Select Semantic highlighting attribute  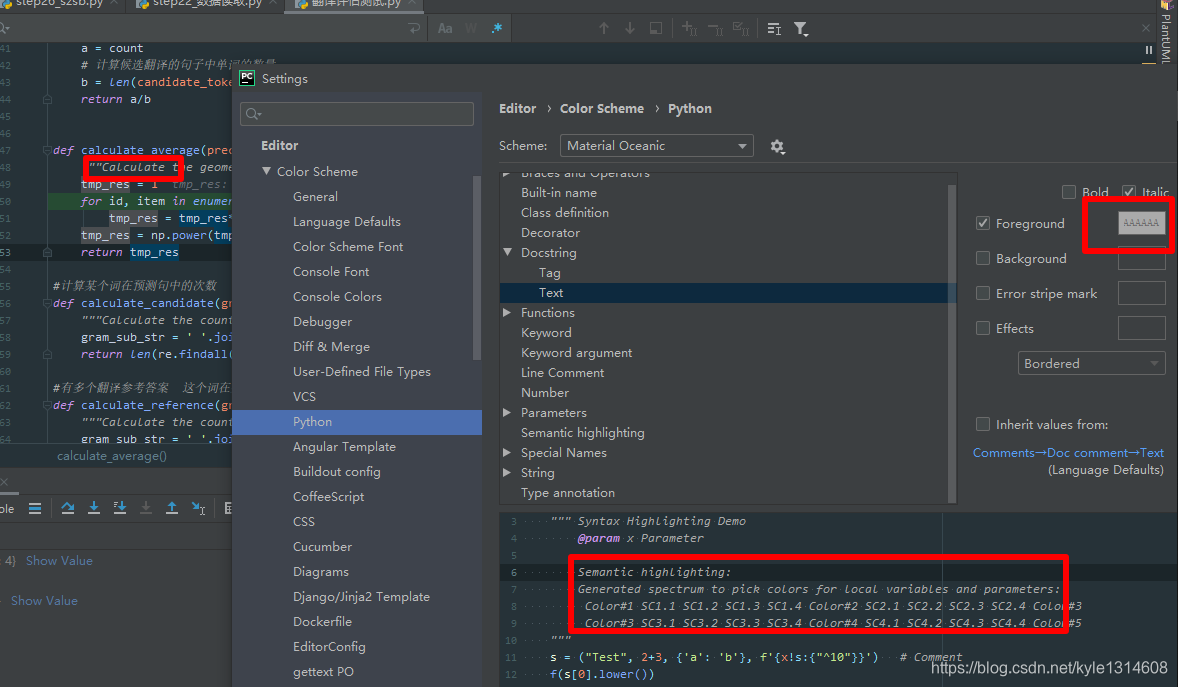point(582,432)
